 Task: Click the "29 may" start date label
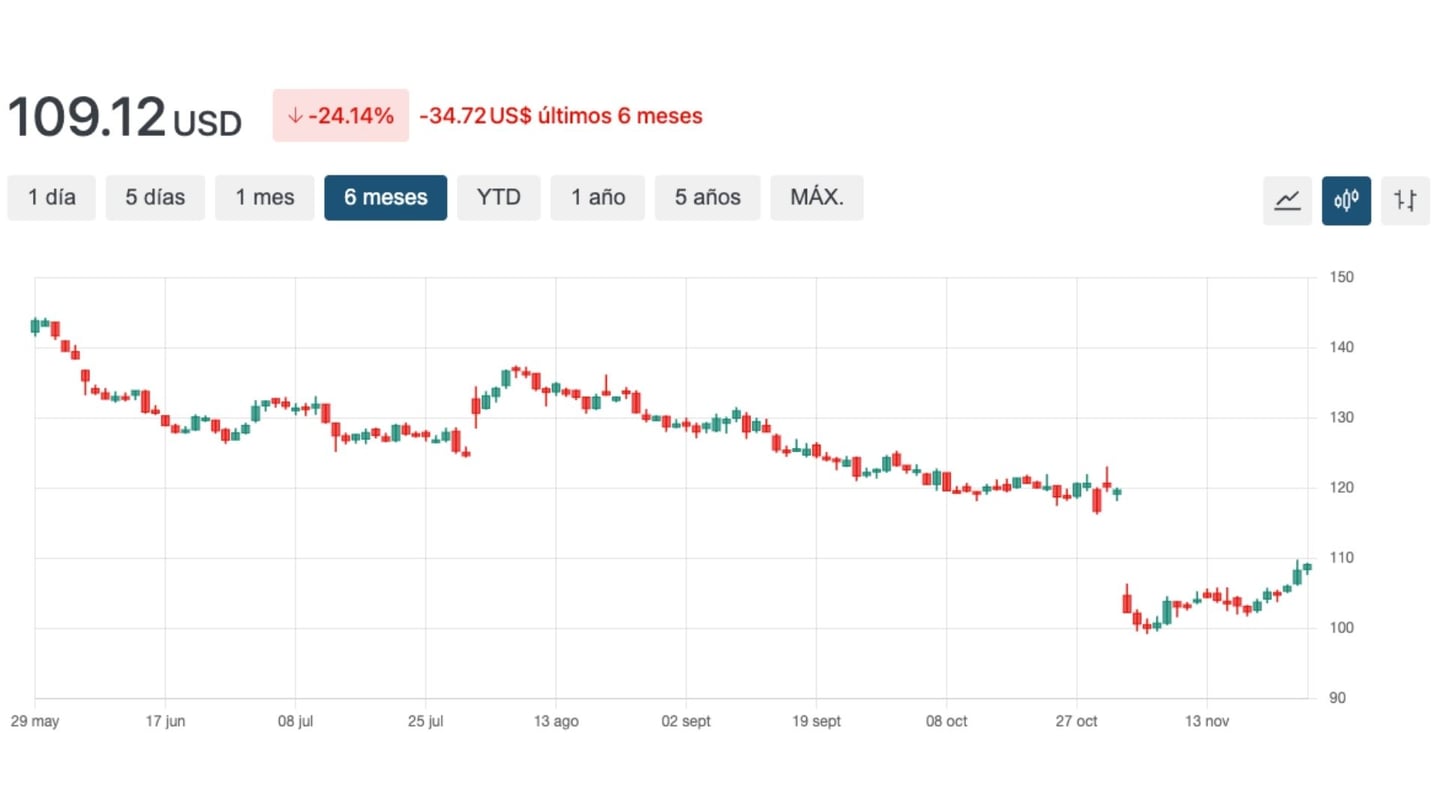(35, 721)
